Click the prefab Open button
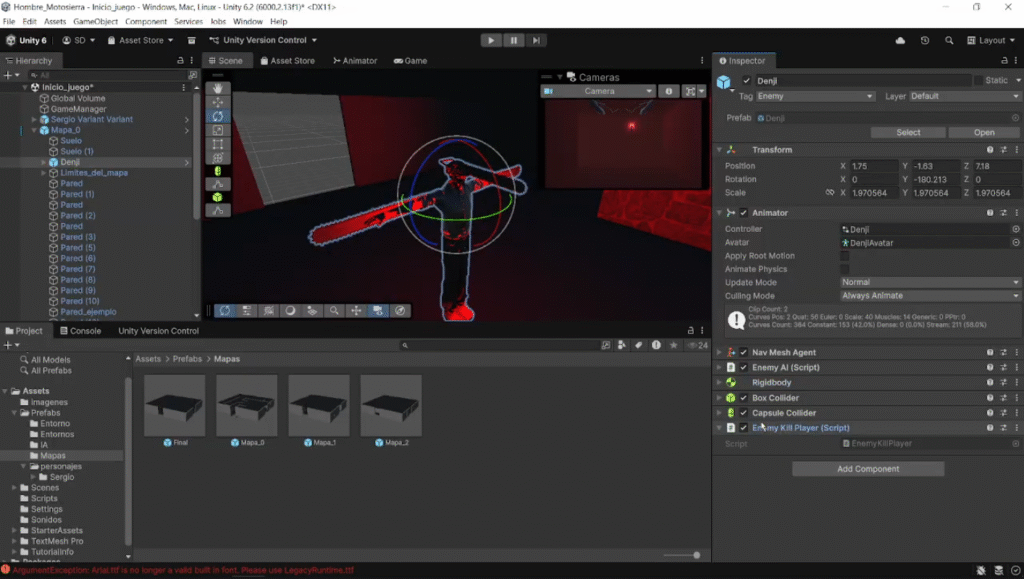Screen dimensions: 1024x579 tap(984, 132)
